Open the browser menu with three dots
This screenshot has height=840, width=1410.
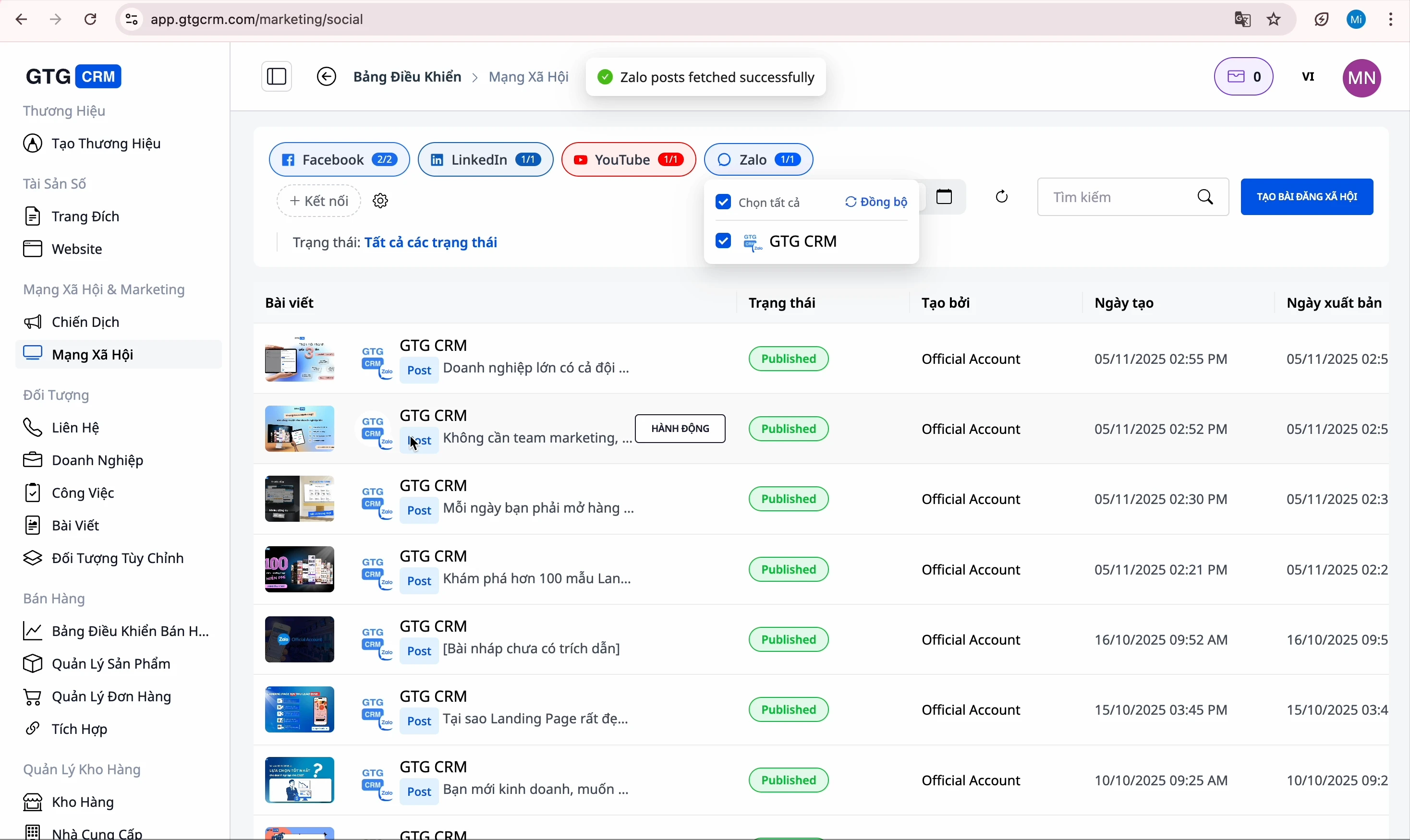pyautogui.click(x=1391, y=19)
